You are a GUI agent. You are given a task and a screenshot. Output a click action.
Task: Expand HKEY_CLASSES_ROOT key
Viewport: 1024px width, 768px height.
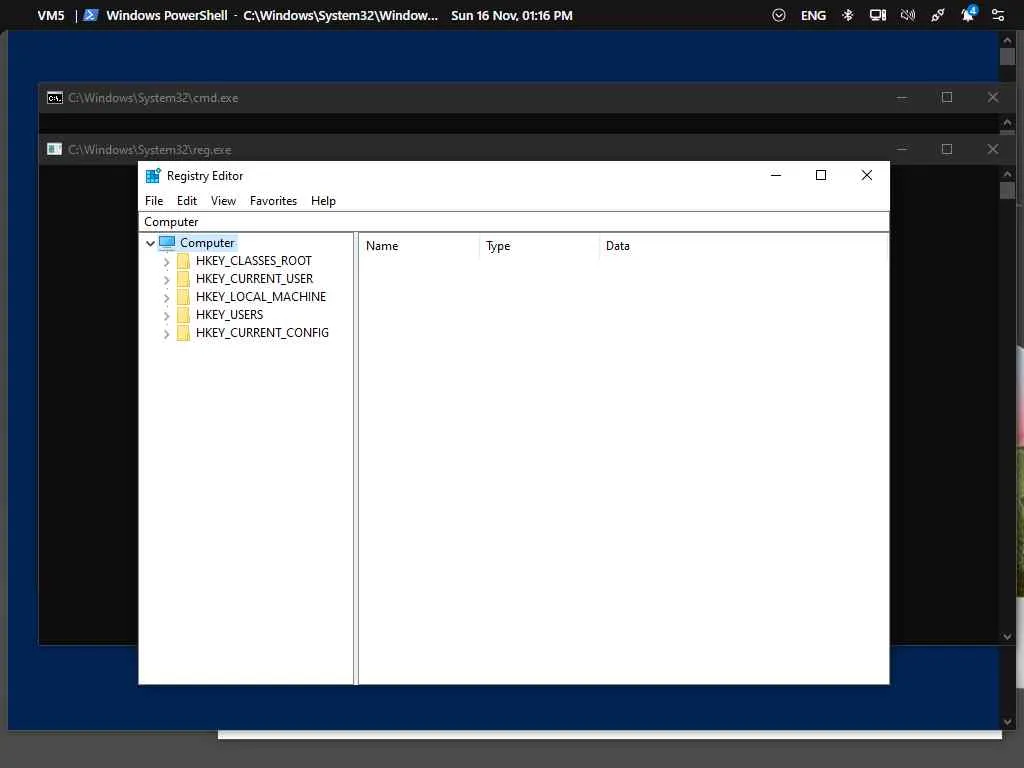167,261
